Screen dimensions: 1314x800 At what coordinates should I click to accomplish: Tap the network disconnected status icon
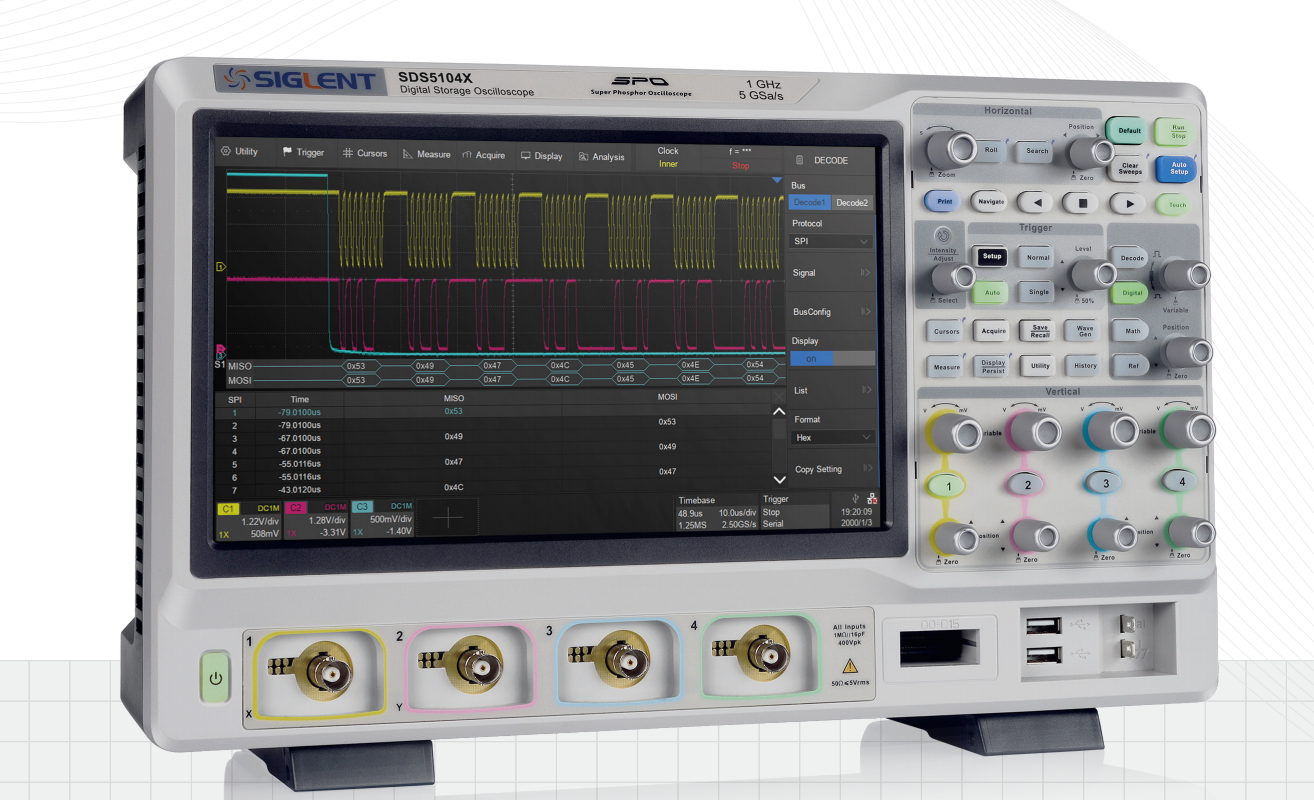click(872, 498)
